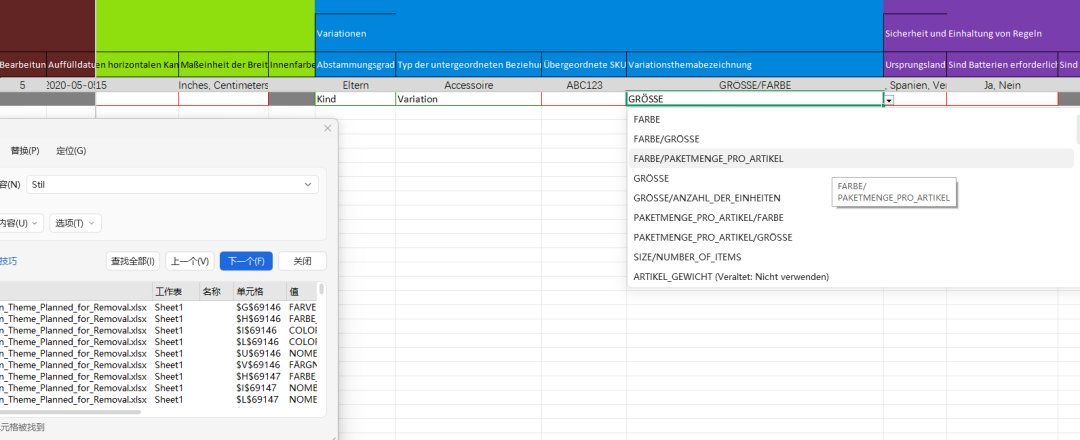Select the Maßeinheit der Breite header cell
Screen dimensions: 1080x440
click(x=223, y=64)
